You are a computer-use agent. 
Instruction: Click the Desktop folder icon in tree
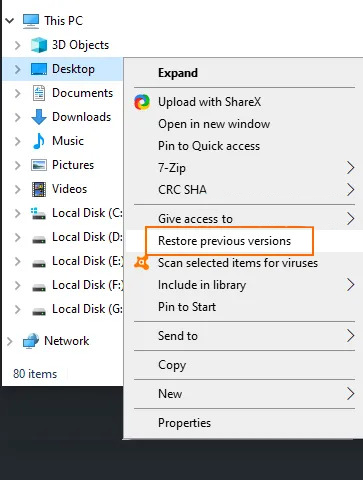click(x=39, y=69)
